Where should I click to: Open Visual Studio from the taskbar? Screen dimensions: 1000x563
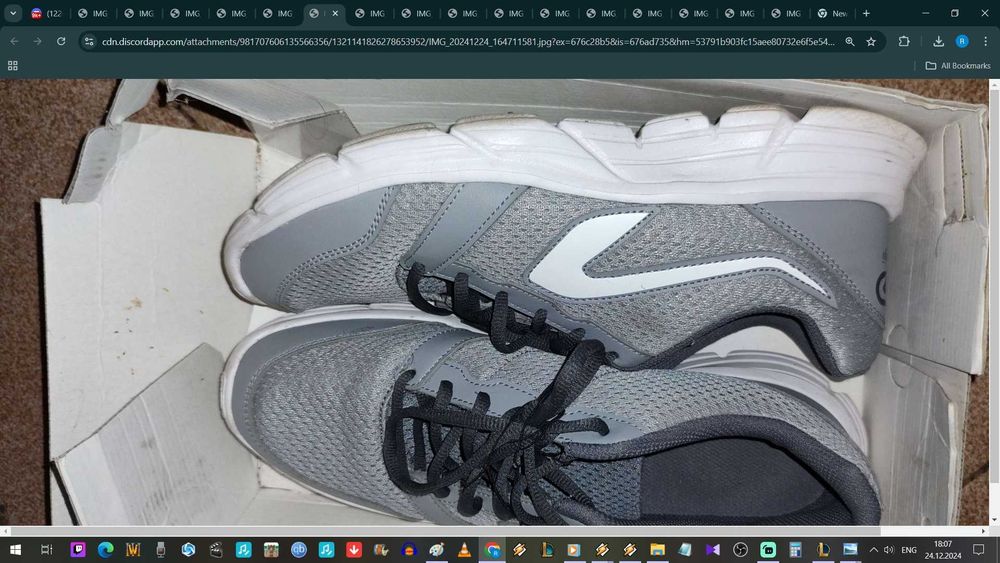712,550
